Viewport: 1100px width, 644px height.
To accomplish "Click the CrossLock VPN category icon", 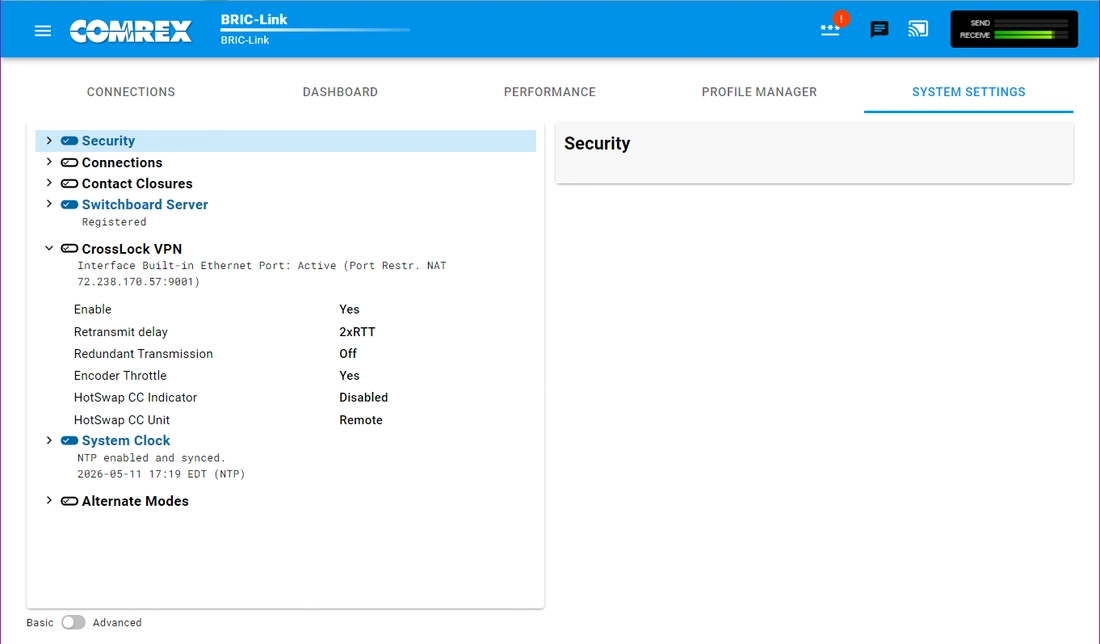I will pos(69,248).
